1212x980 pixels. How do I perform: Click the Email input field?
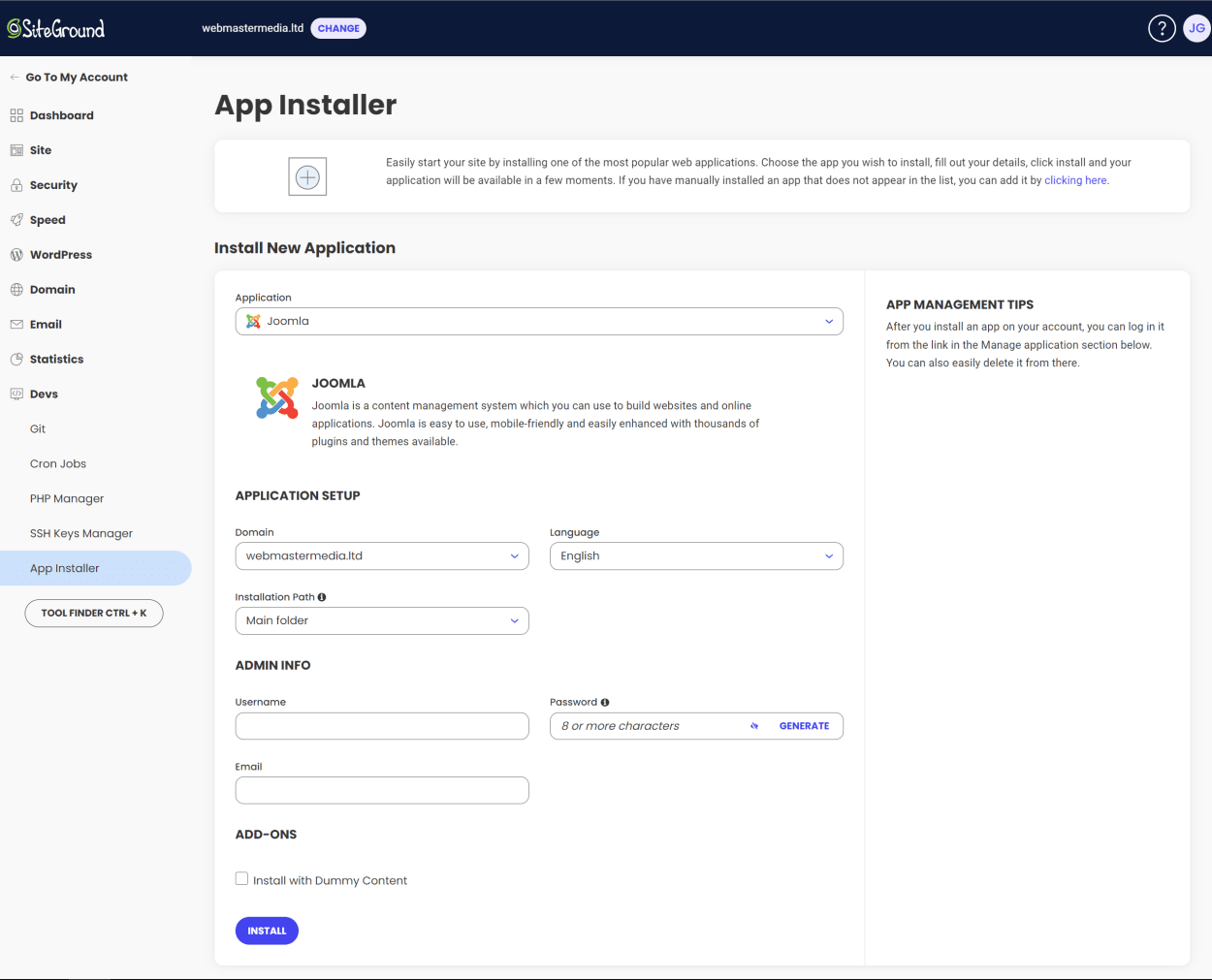382,790
